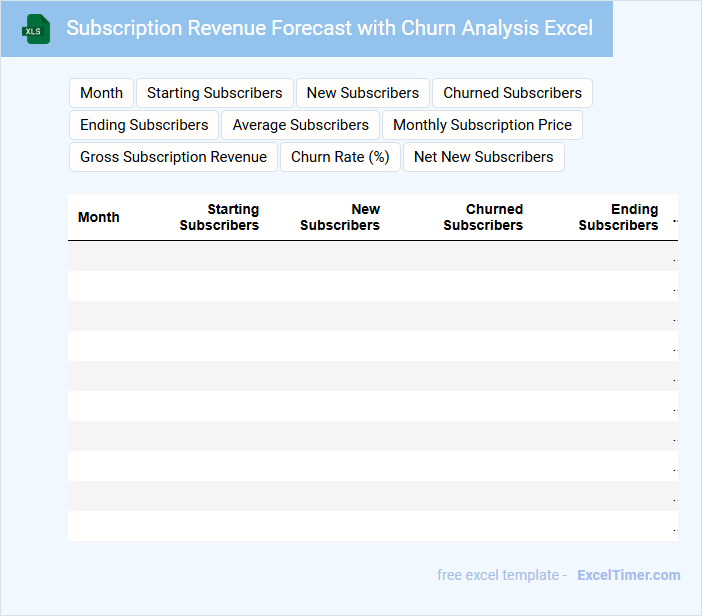702x616 pixels.
Task: Click the Average Subscribers tag
Action: [300, 125]
